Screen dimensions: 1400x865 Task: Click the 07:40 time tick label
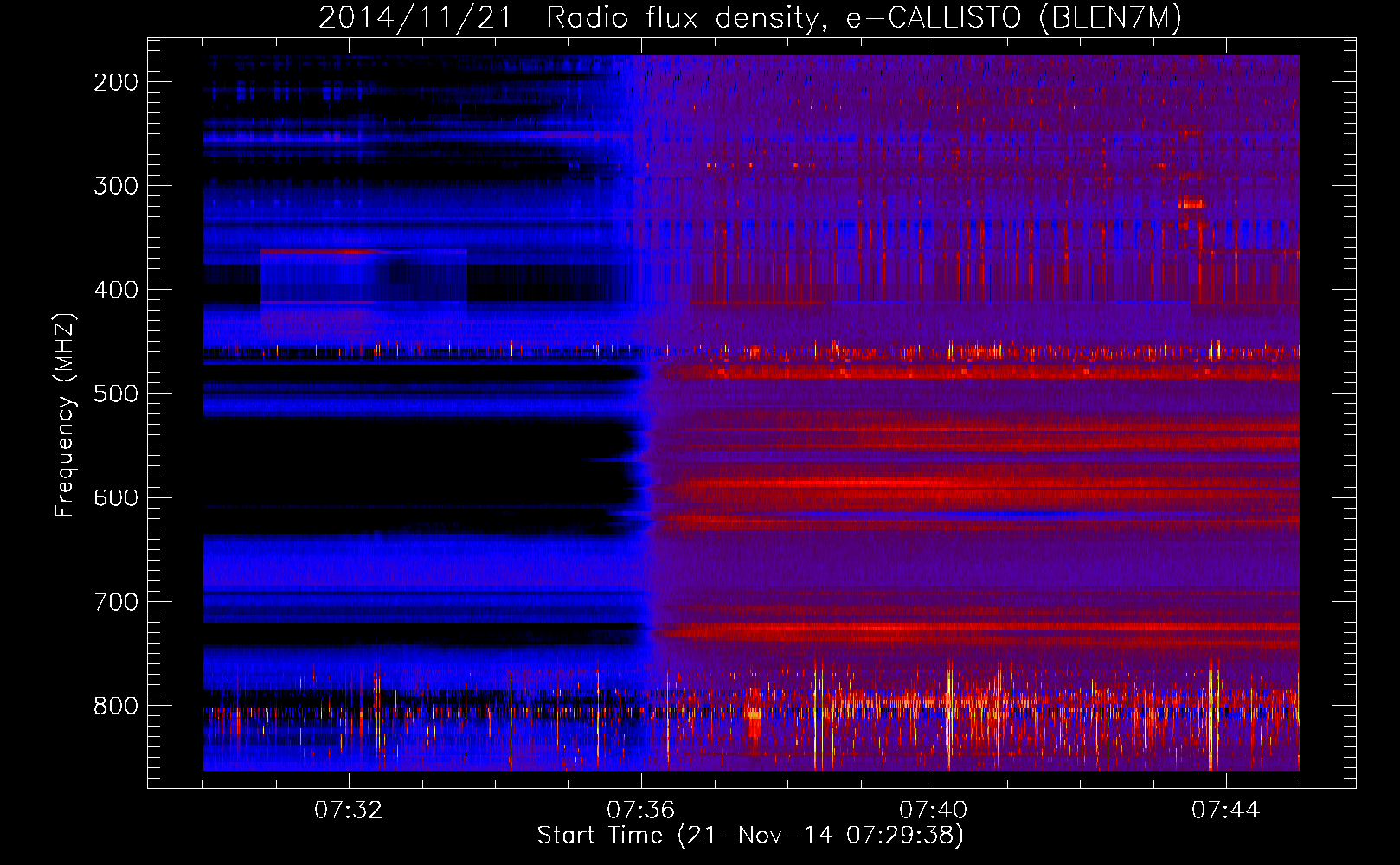(933, 810)
